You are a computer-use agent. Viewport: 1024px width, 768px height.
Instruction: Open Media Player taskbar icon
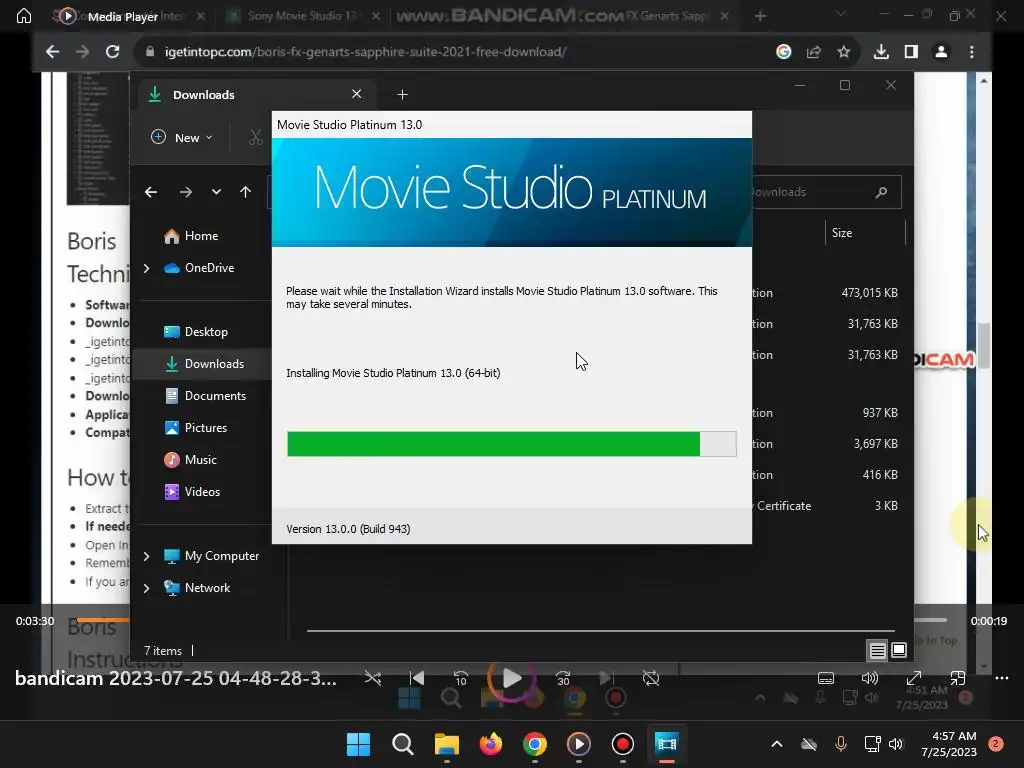tap(579, 744)
